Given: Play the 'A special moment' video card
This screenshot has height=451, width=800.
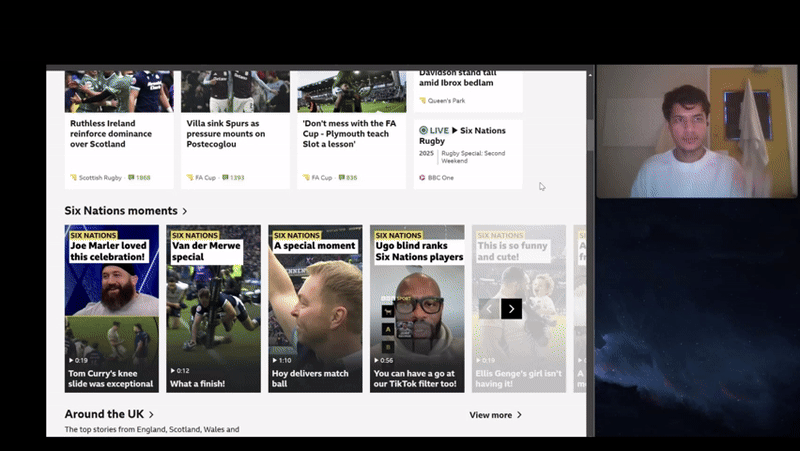Looking at the screenshot, I should pyautogui.click(x=315, y=309).
